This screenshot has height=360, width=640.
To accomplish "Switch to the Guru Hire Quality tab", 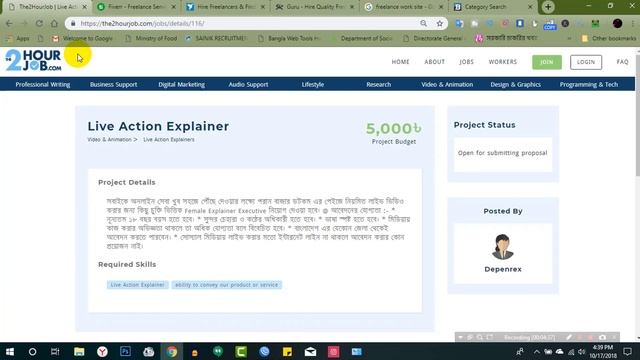I will pyautogui.click(x=314, y=7).
